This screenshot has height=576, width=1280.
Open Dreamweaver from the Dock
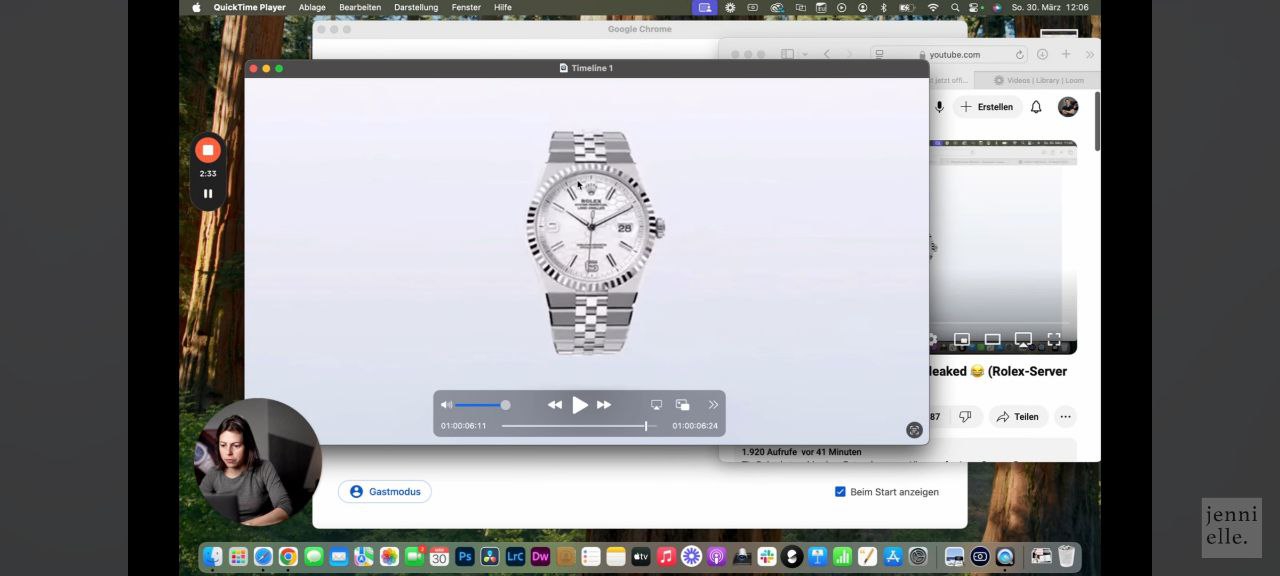click(x=540, y=557)
